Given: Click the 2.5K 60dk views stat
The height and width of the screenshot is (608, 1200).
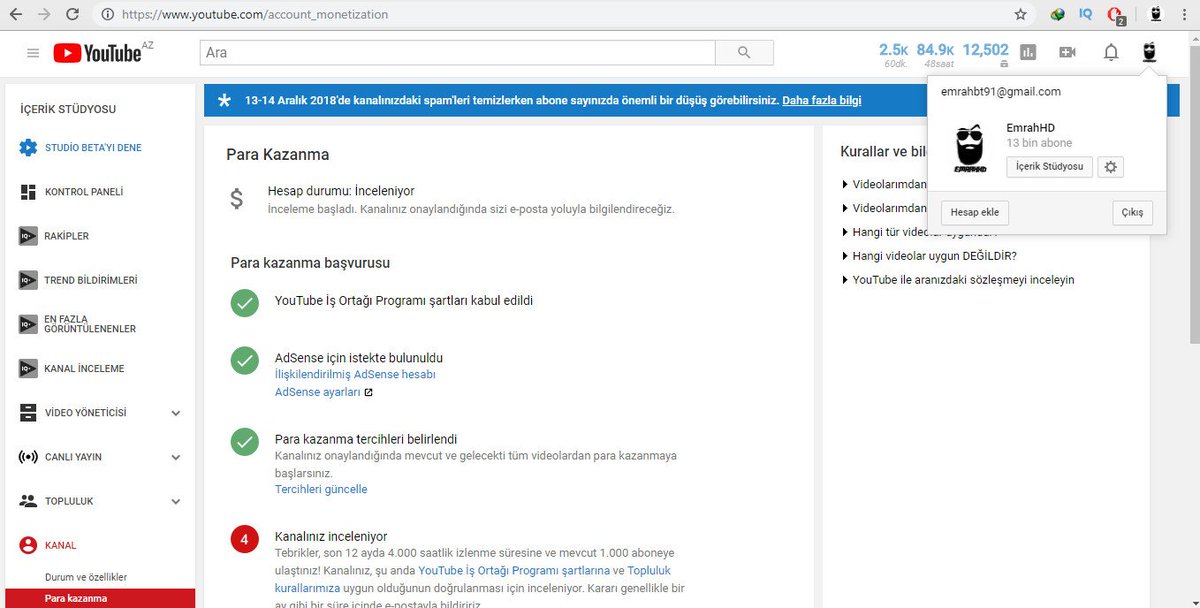Looking at the screenshot, I should tap(893, 54).
